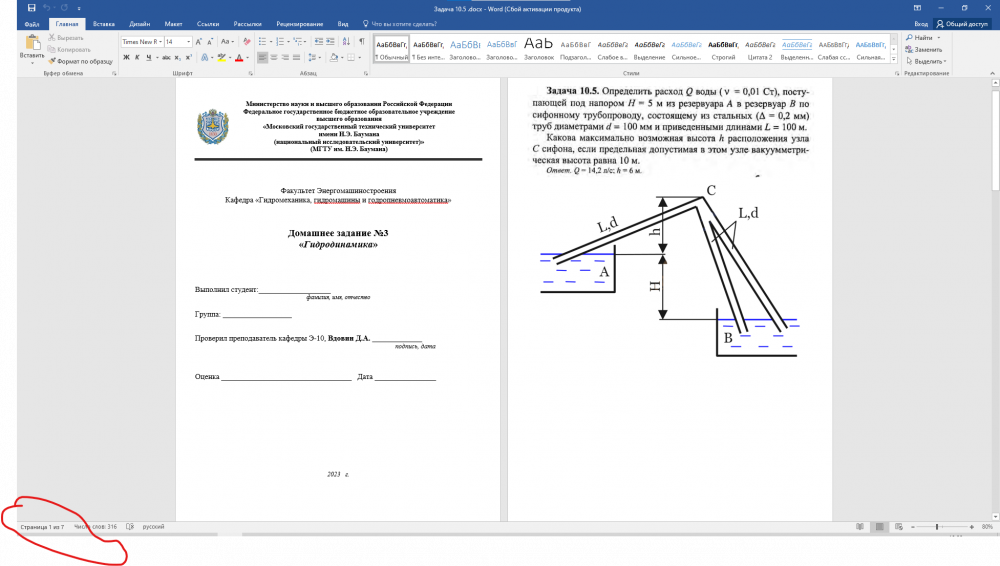Viewport: 1000px width, 566px height.
Task: Switch to the Вставка ribbon tab
Action: coord(102,22)
